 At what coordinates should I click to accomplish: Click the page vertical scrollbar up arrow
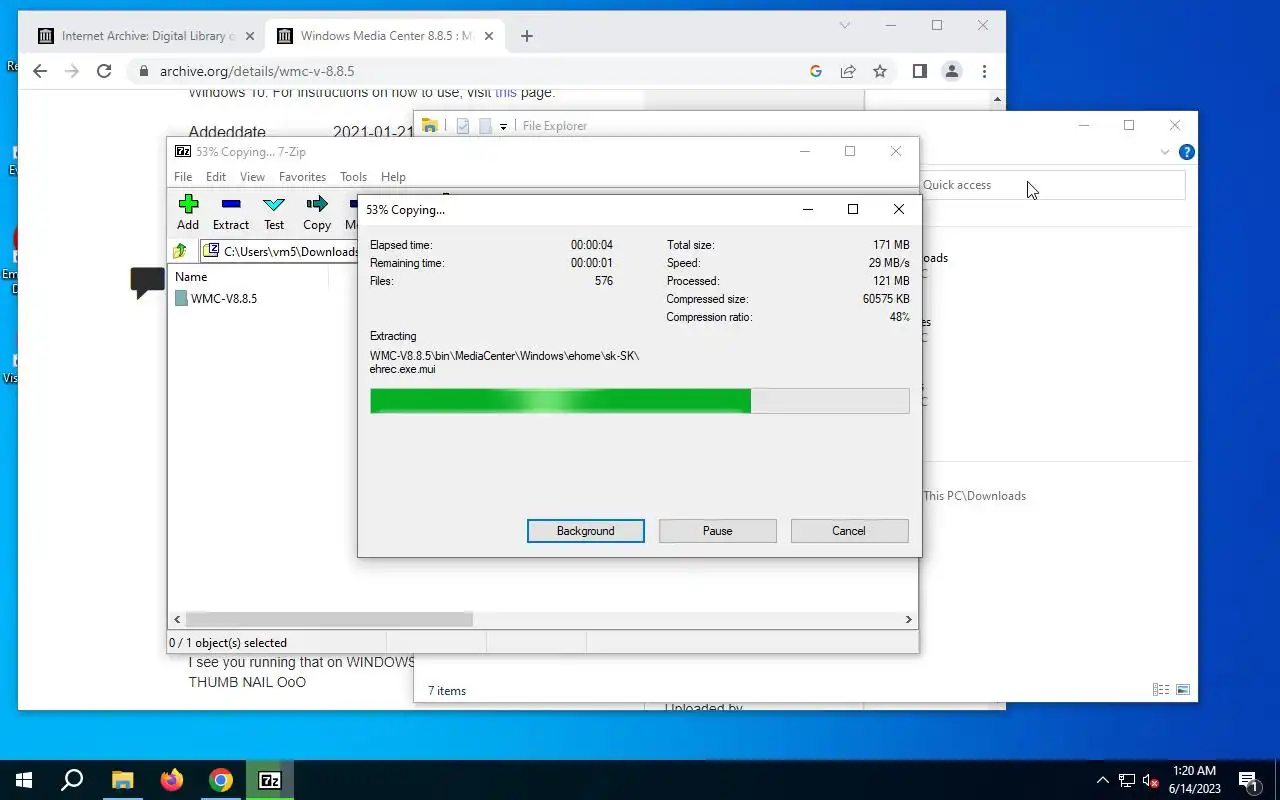point(998,99)
